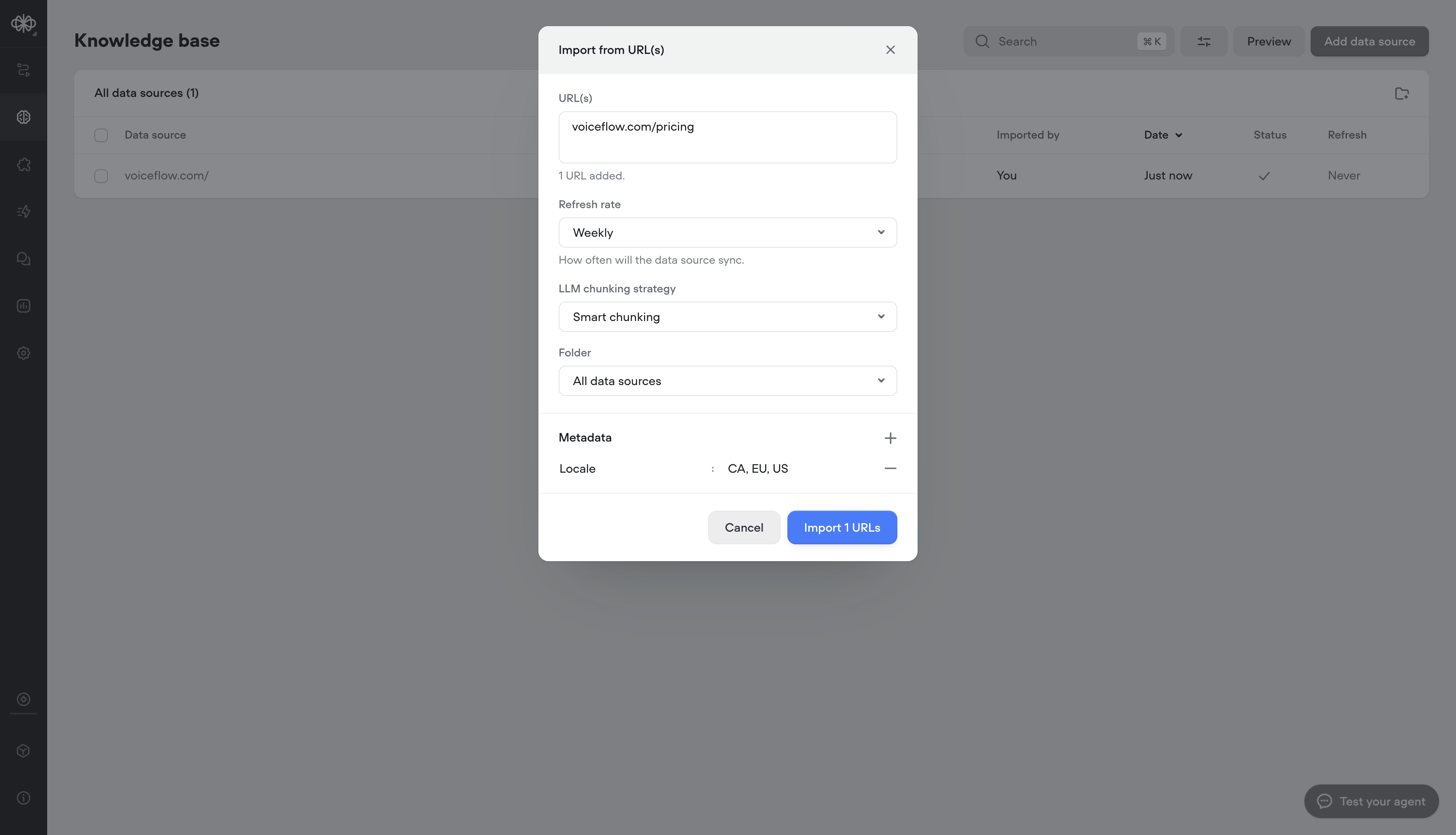Sort by the Date column header
This screenshot has height=835, width=1456.
click(1162, 135)
